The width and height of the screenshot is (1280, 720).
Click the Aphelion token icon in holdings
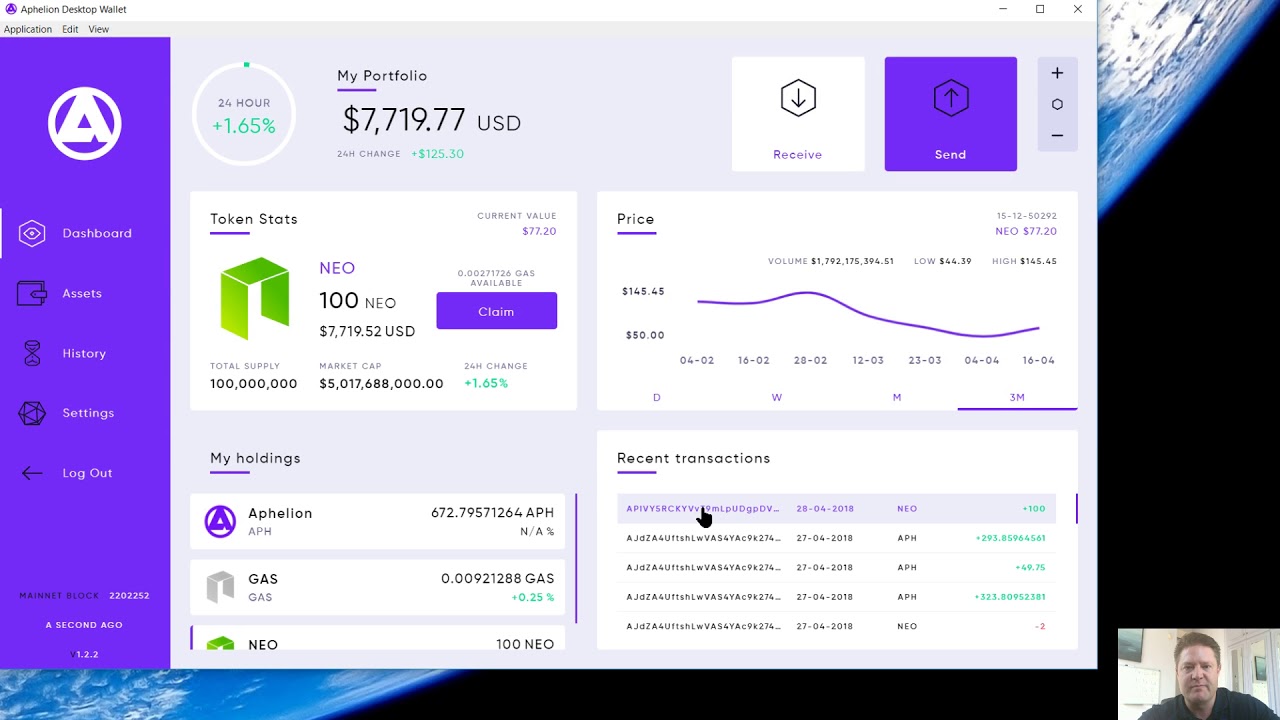(x=220, y=521)
